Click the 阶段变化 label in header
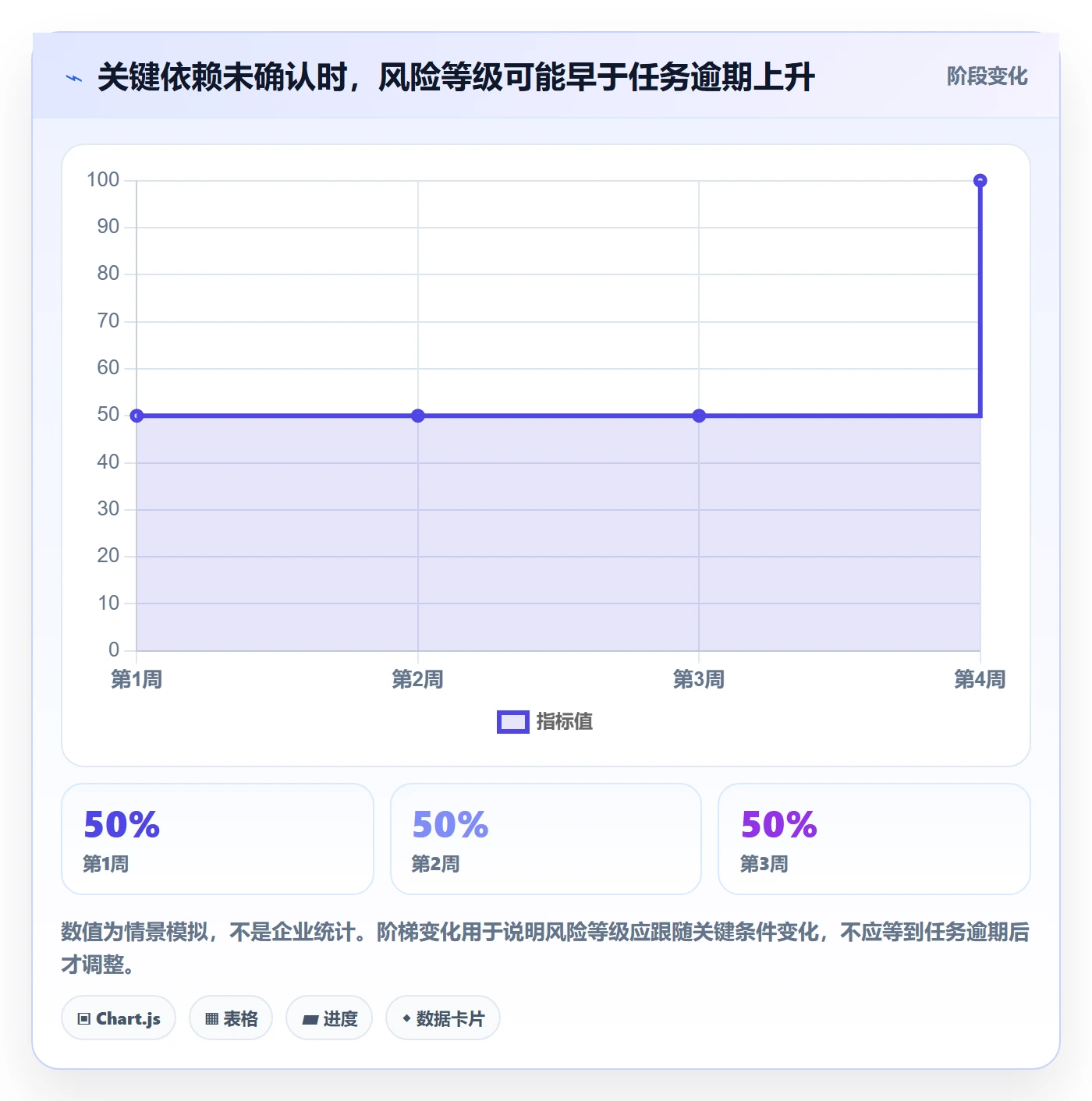This screenshot has width=1092, height=1101. 987,76
